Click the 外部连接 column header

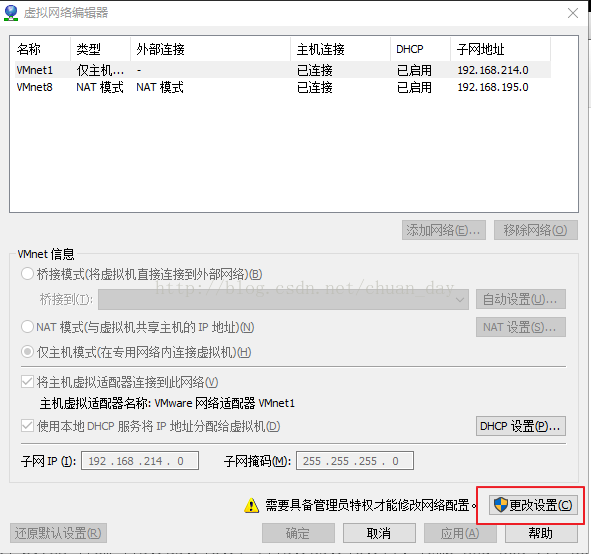[x=210, y=49]
